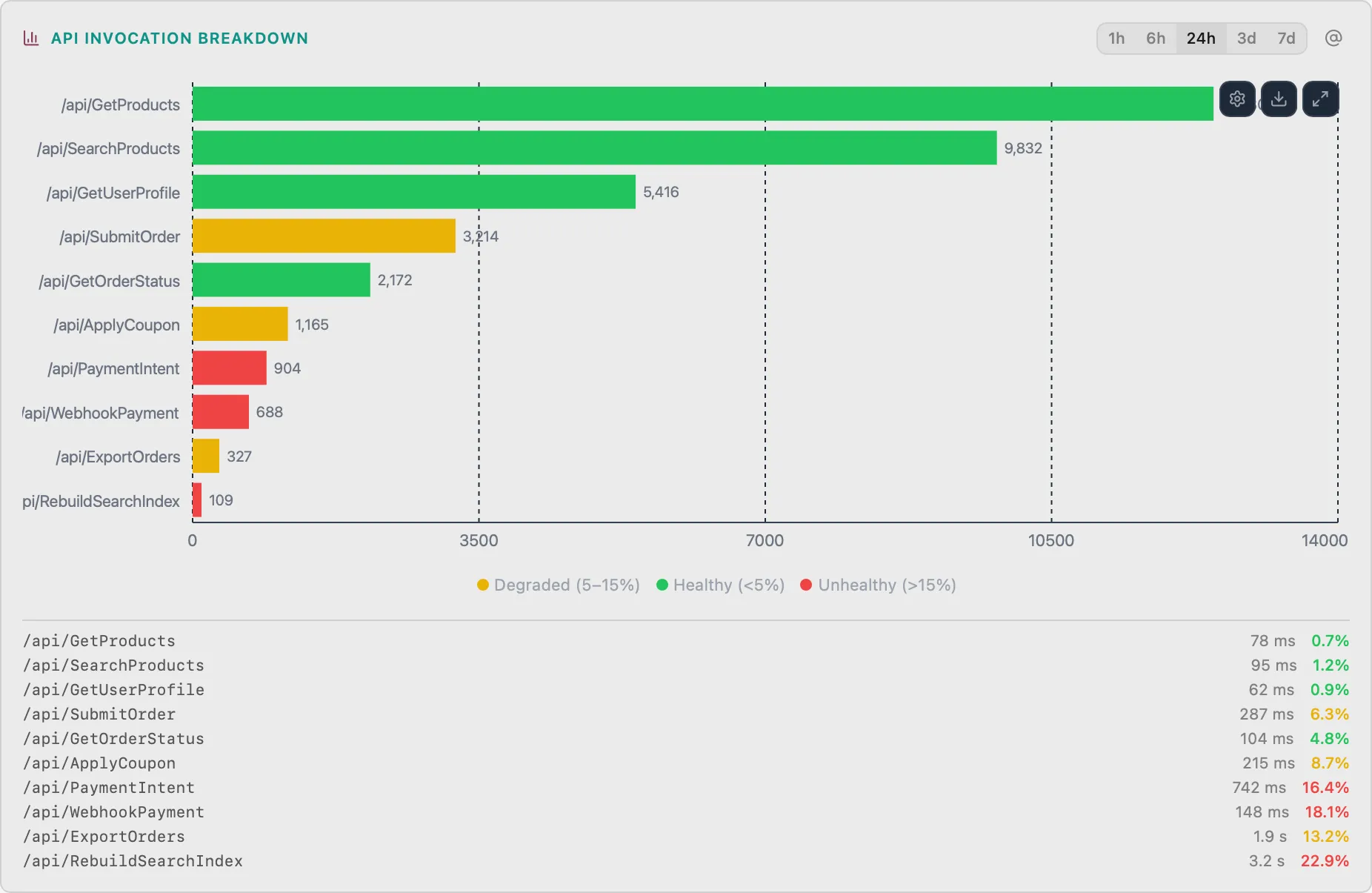Choose the 7d time range
Image resolution: width=1372 pixels, height=893 pixels.
coord(1286,39)
